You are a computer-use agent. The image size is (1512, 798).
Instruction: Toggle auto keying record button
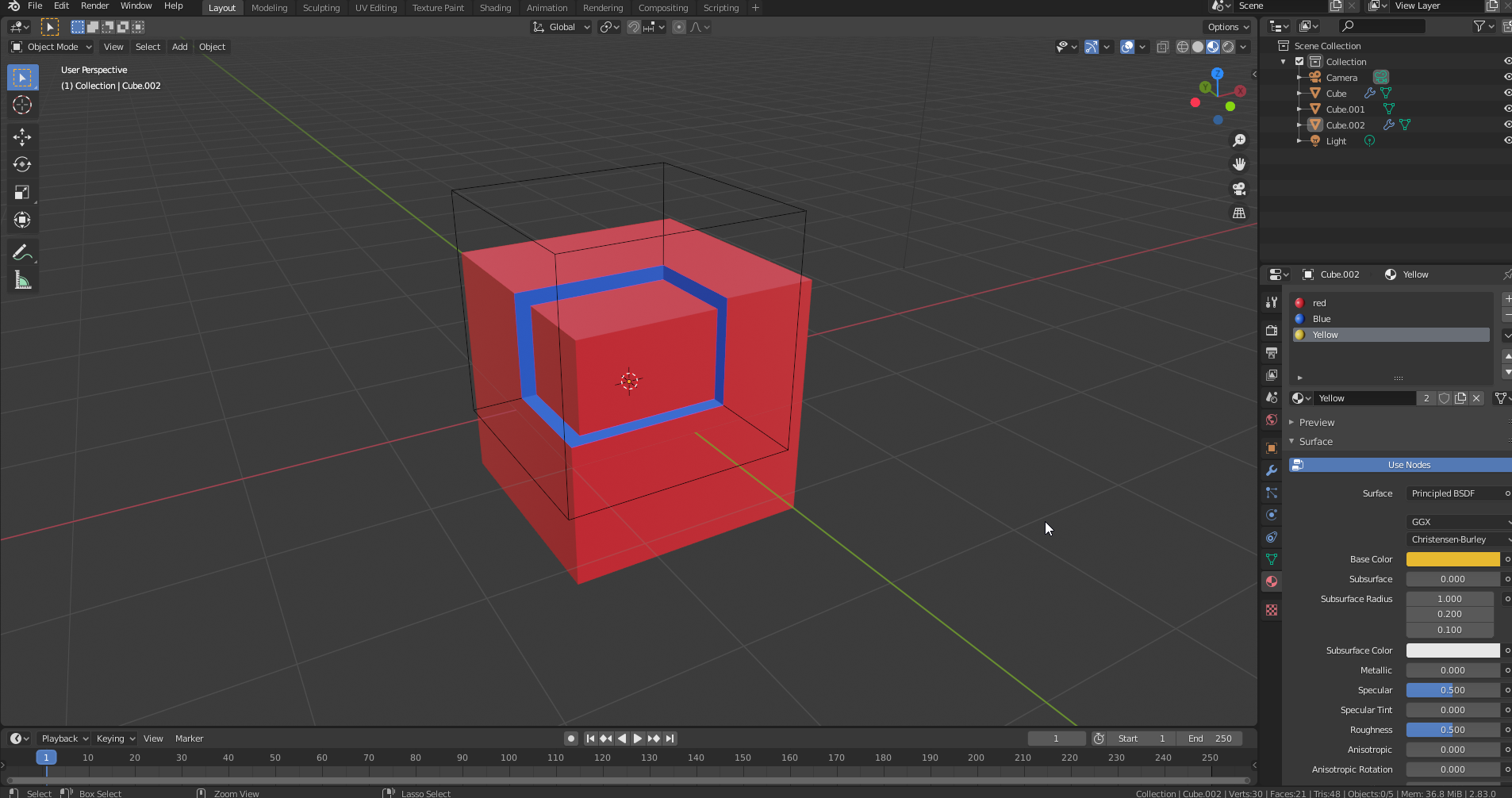pos(570,739)
